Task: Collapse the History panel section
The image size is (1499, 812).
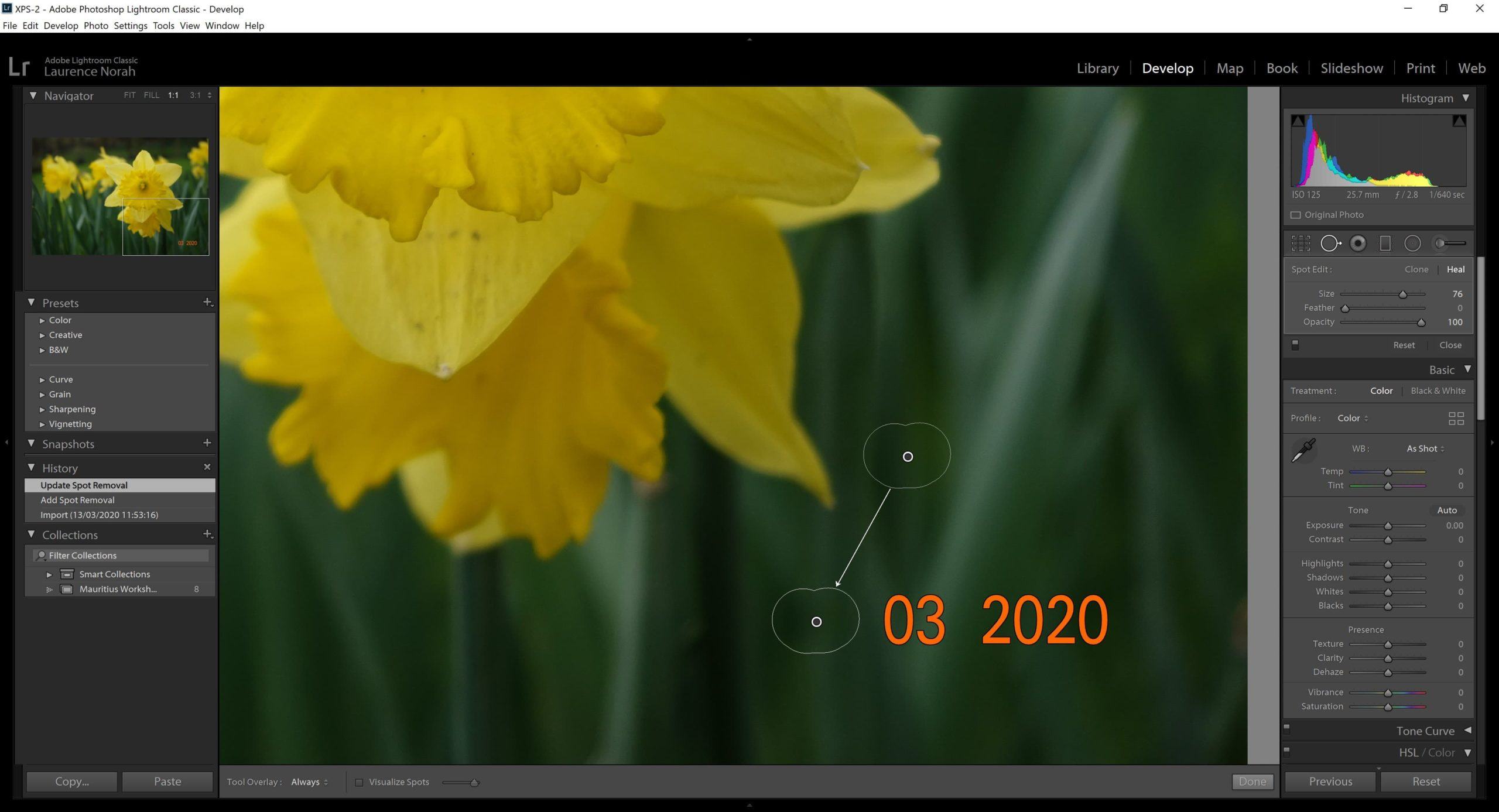Action: click(33, 467)
